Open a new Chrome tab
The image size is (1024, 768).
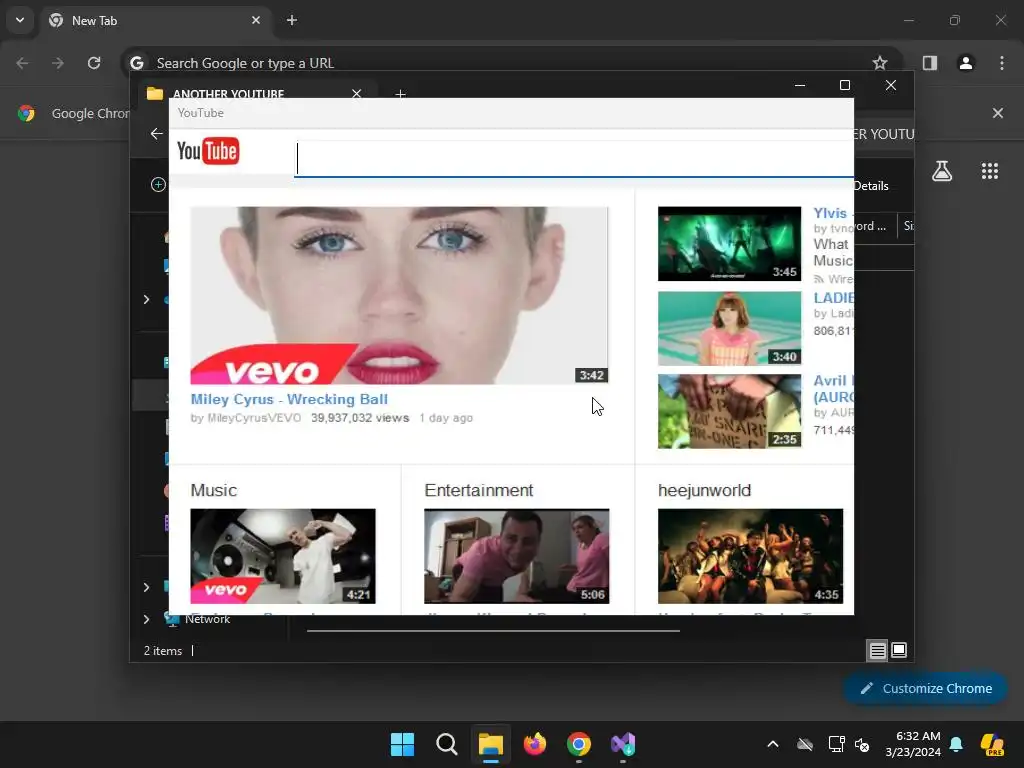click(292, 20)
